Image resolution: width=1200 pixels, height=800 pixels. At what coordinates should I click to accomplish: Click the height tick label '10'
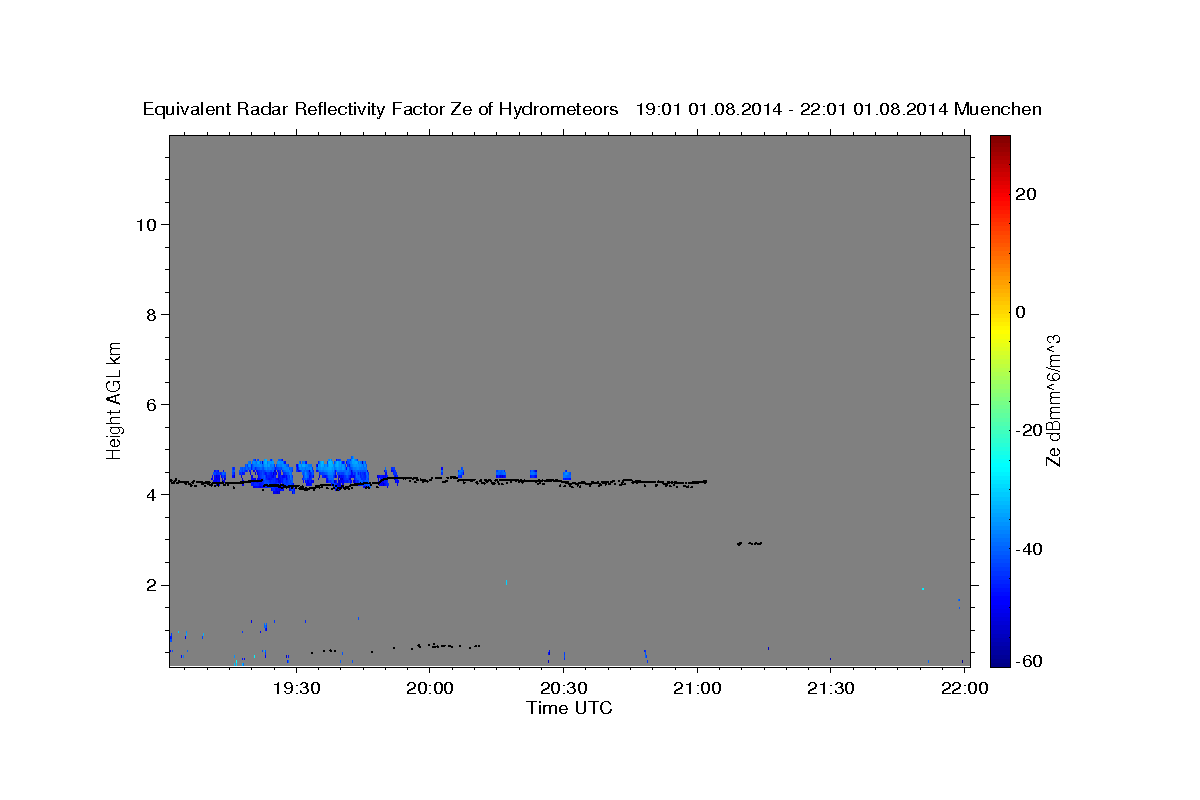coord(145,224)
